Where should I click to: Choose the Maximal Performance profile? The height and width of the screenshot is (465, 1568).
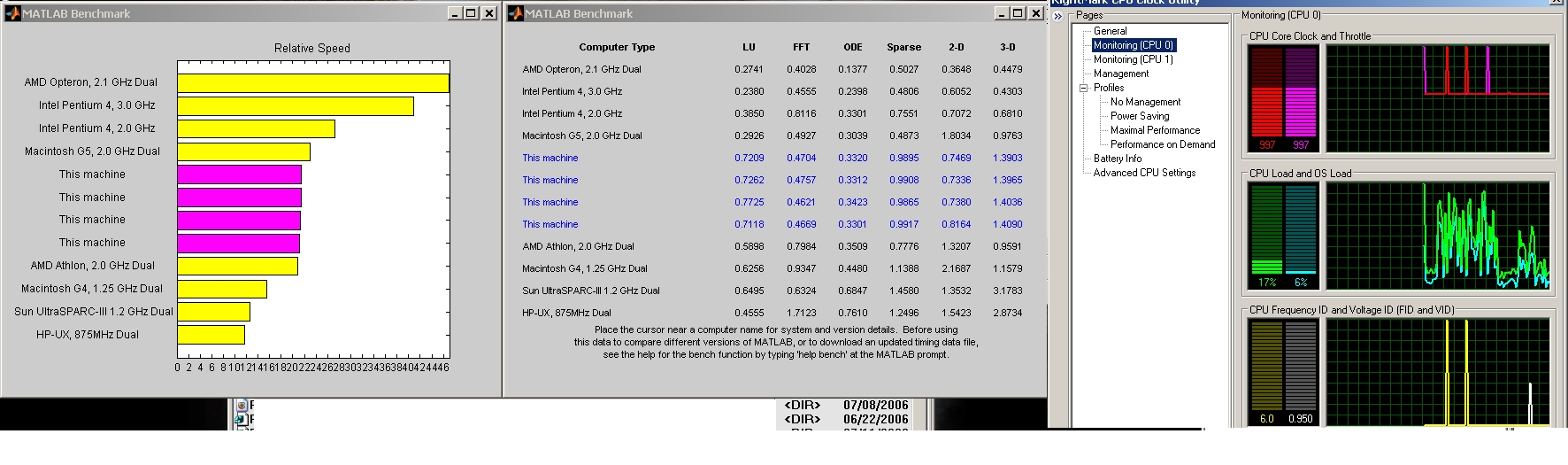(x=1156, y=130)
